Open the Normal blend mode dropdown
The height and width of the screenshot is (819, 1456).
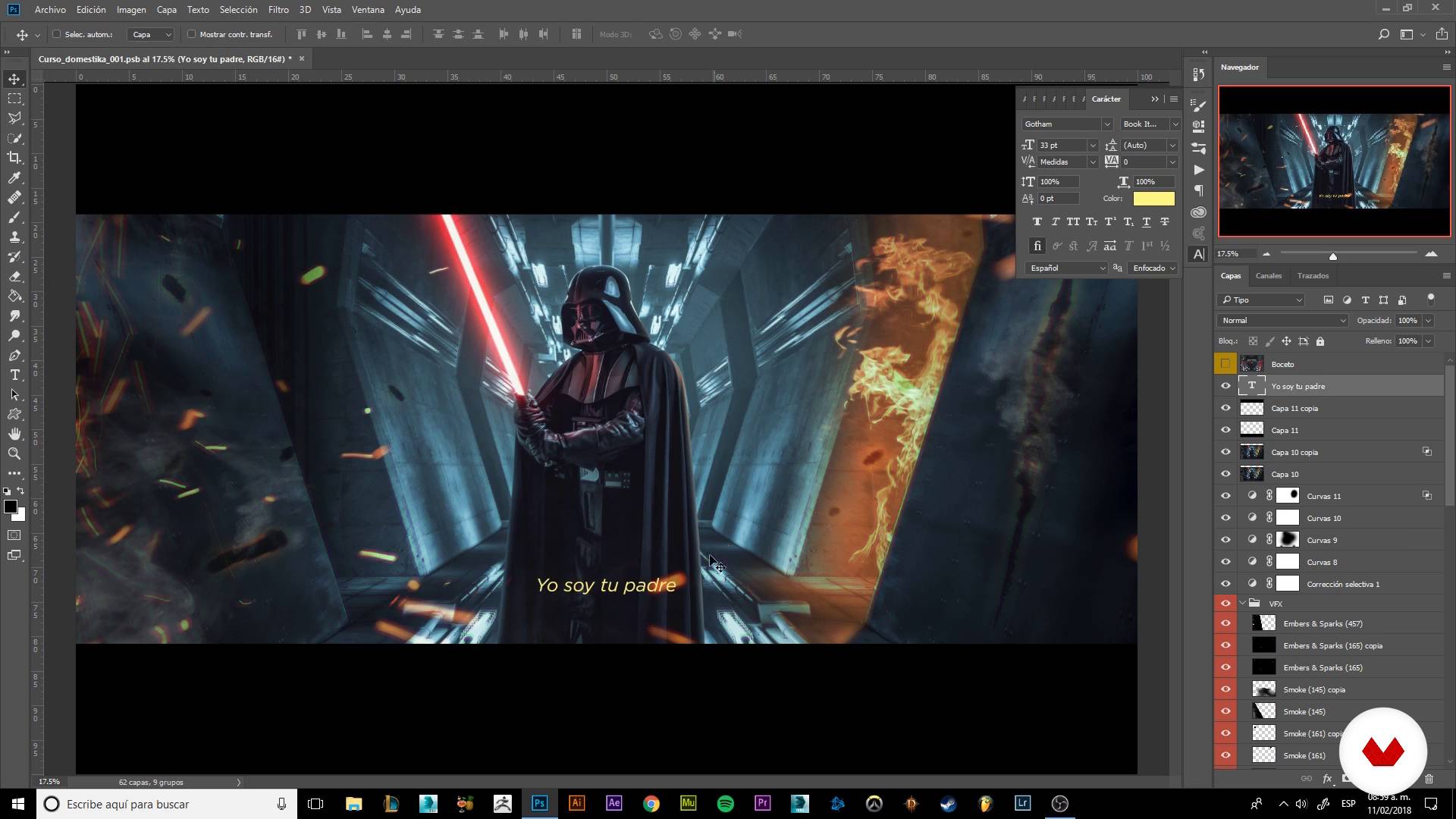click(x=1282, y=321)
